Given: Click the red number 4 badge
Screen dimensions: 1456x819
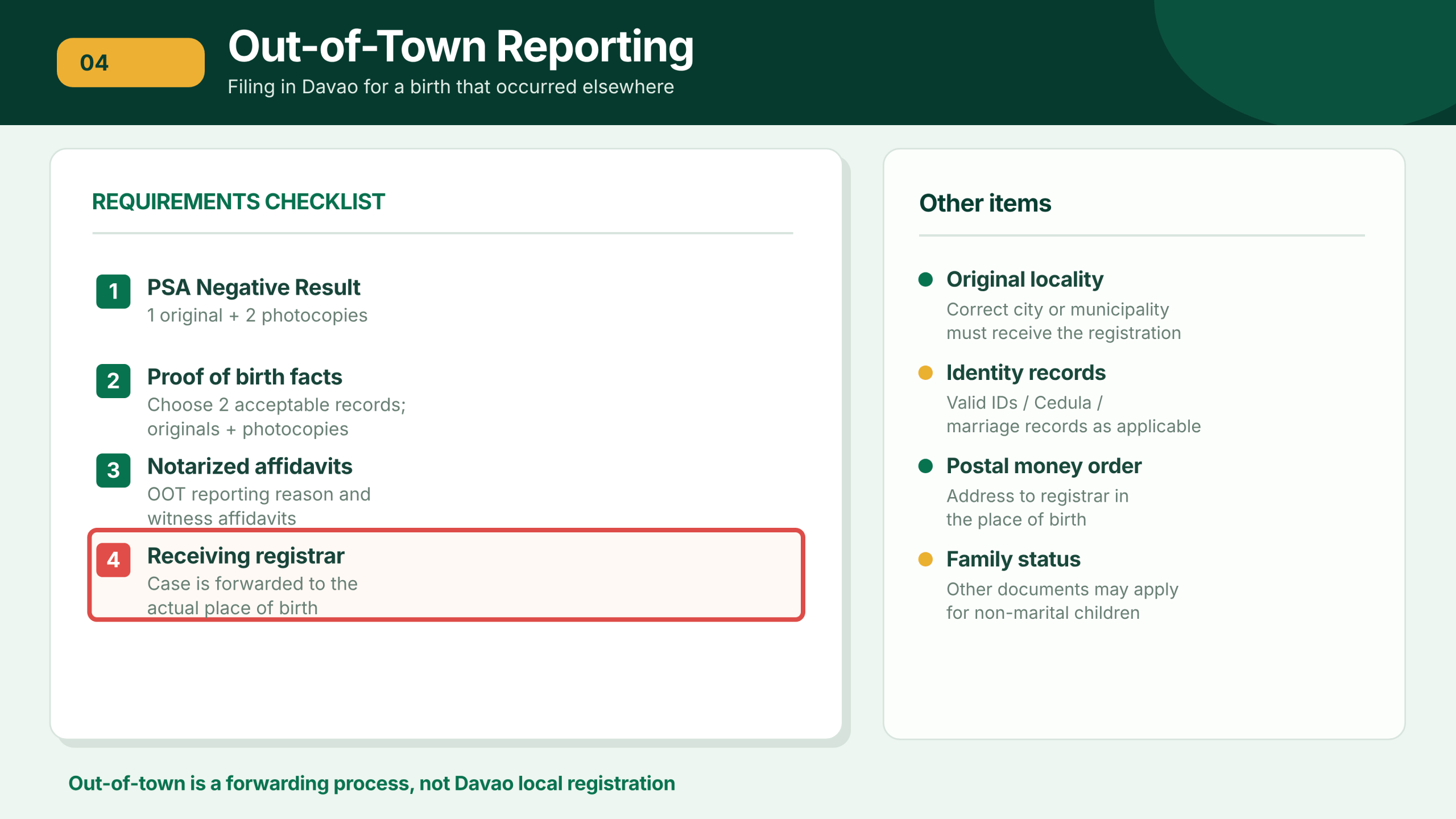Looking at the screenshot, I should pos(113,560).
